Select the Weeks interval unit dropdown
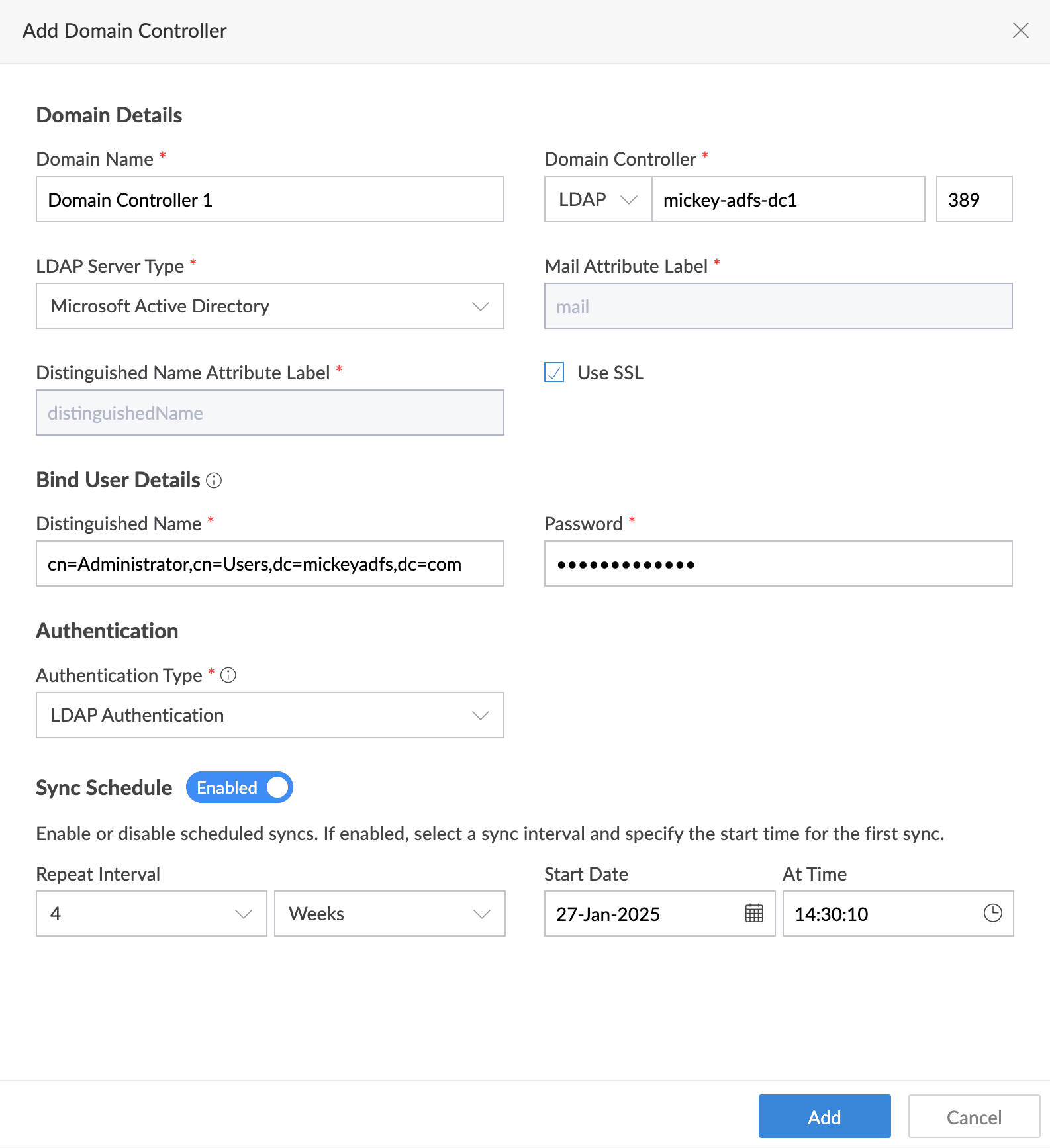 click(389, 914)
